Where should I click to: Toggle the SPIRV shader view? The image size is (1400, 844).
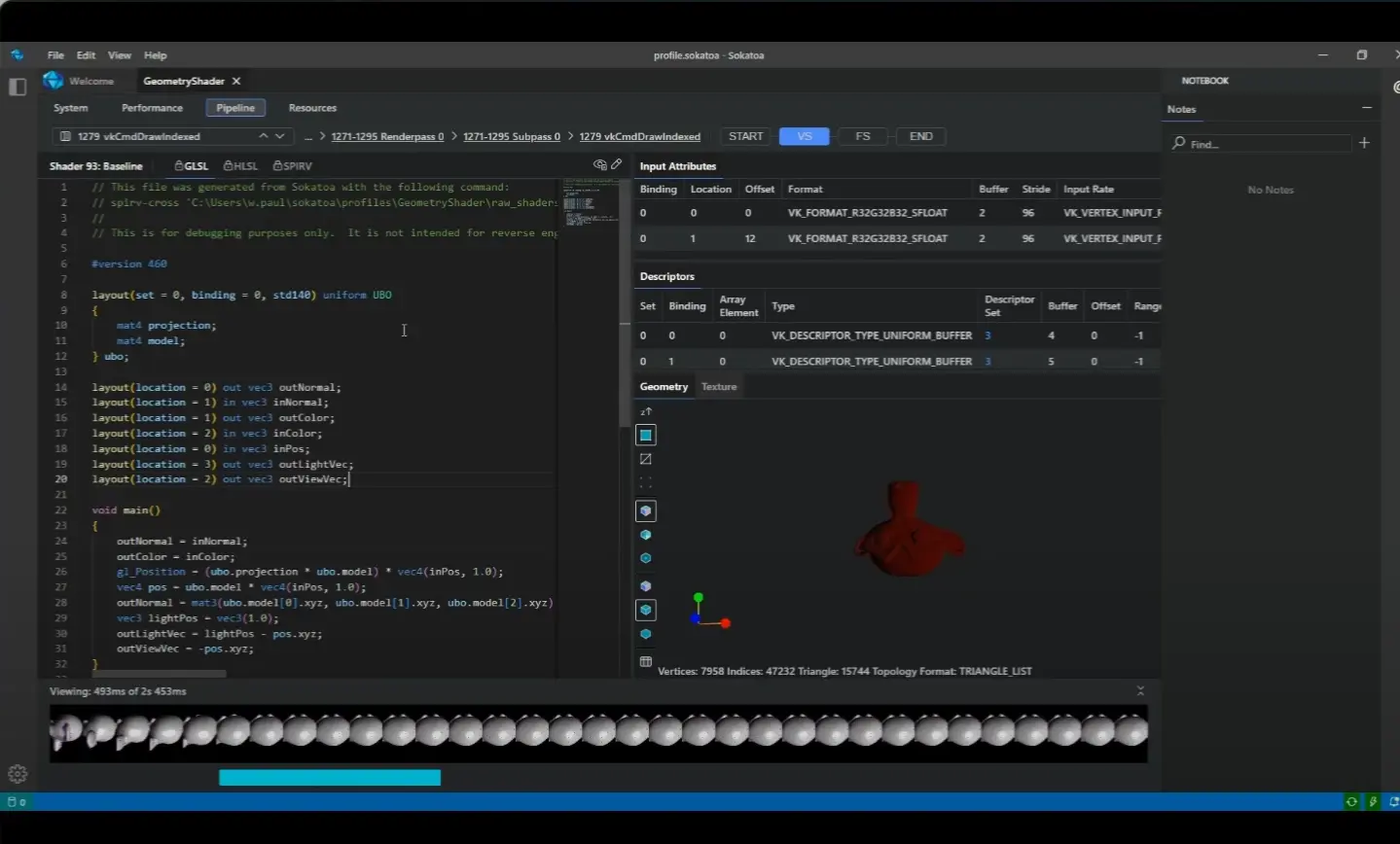292,166
